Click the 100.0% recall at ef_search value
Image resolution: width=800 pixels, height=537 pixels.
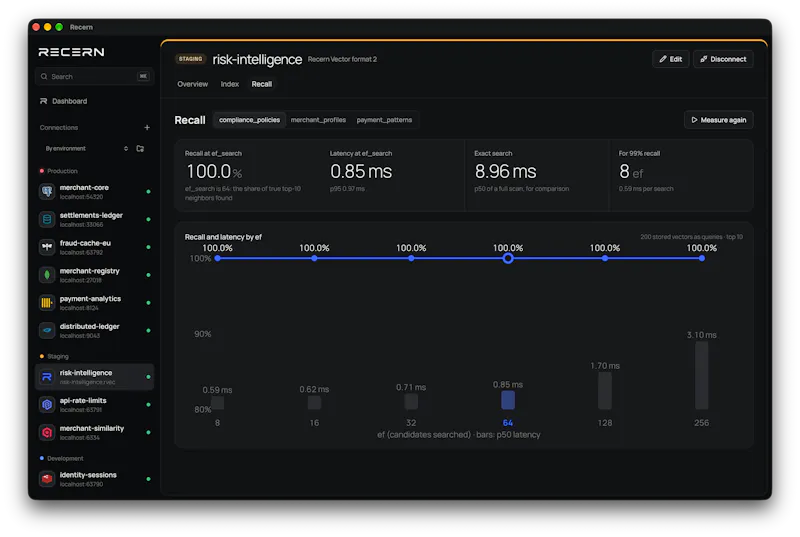(x=214, y=171)
